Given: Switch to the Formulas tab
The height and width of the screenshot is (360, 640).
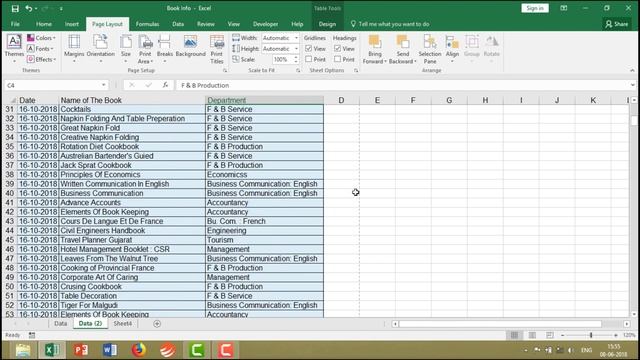Looking at the screenshot, I should point(147,24).
